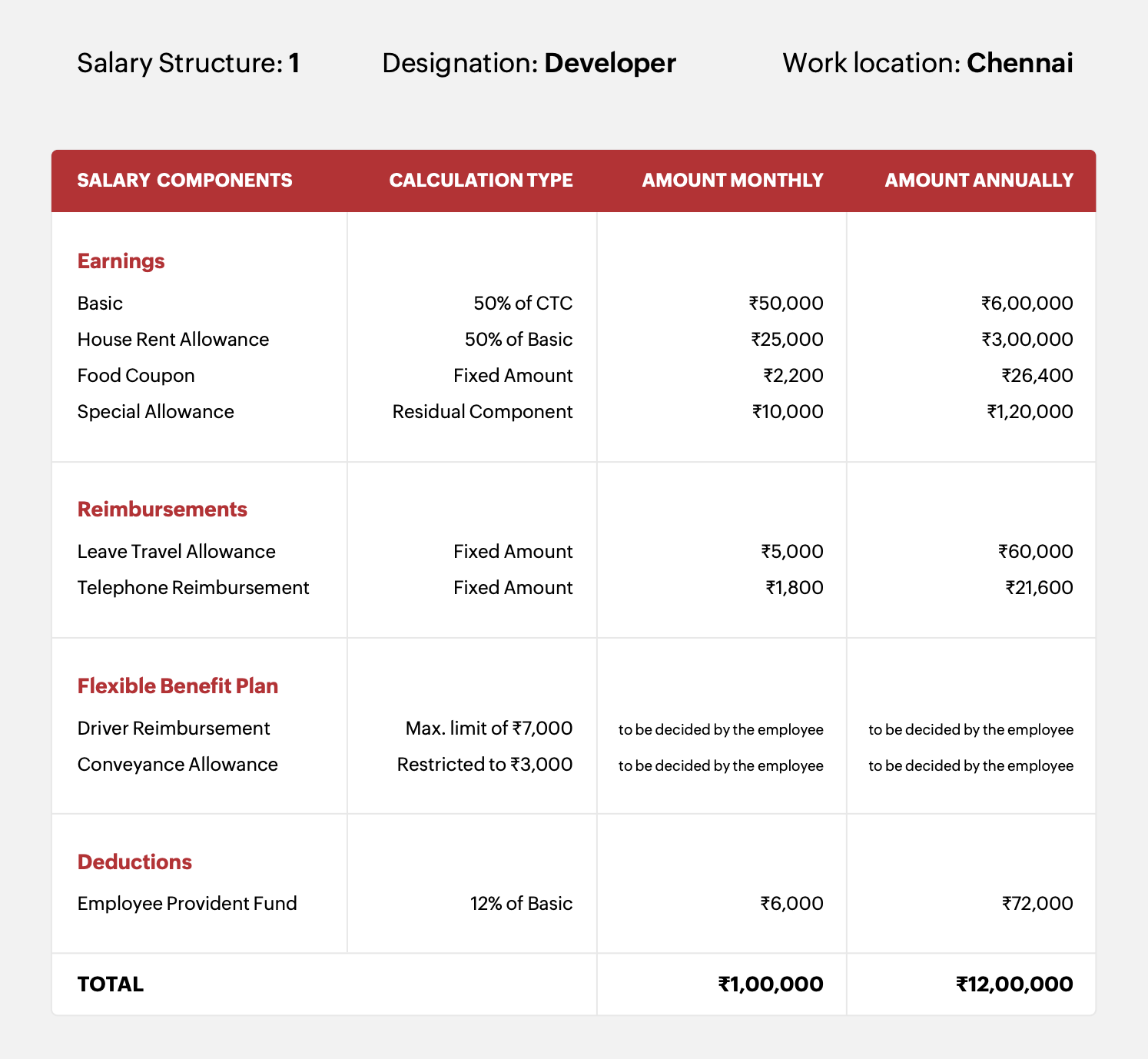Image resolution: width=1148 pixels, height=1059 pixels.
Task: Select the Reimbursements section title
Action: 162,510
